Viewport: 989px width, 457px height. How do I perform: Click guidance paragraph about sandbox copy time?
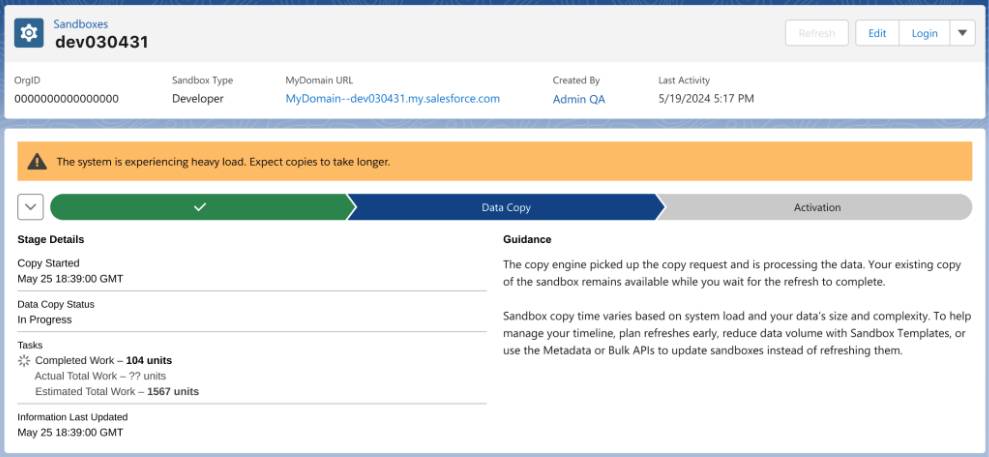(735, 333)
